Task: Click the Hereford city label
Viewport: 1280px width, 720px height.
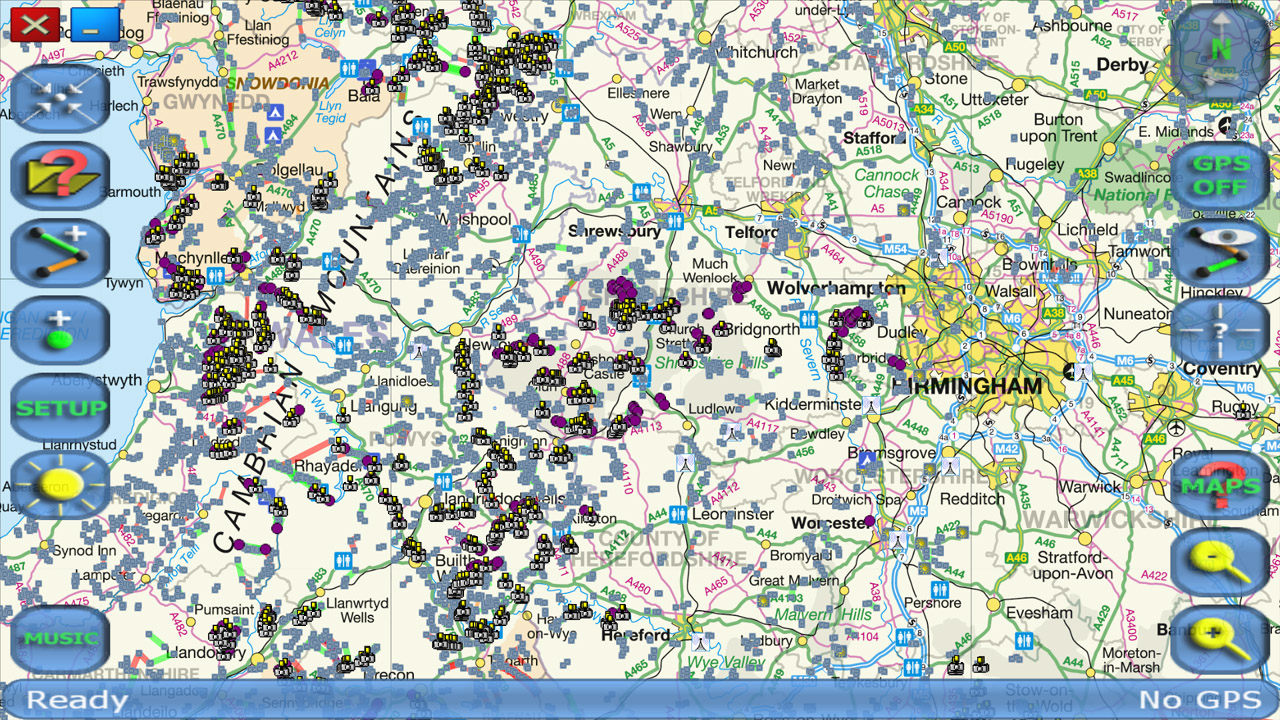Action: click(636, 635)
